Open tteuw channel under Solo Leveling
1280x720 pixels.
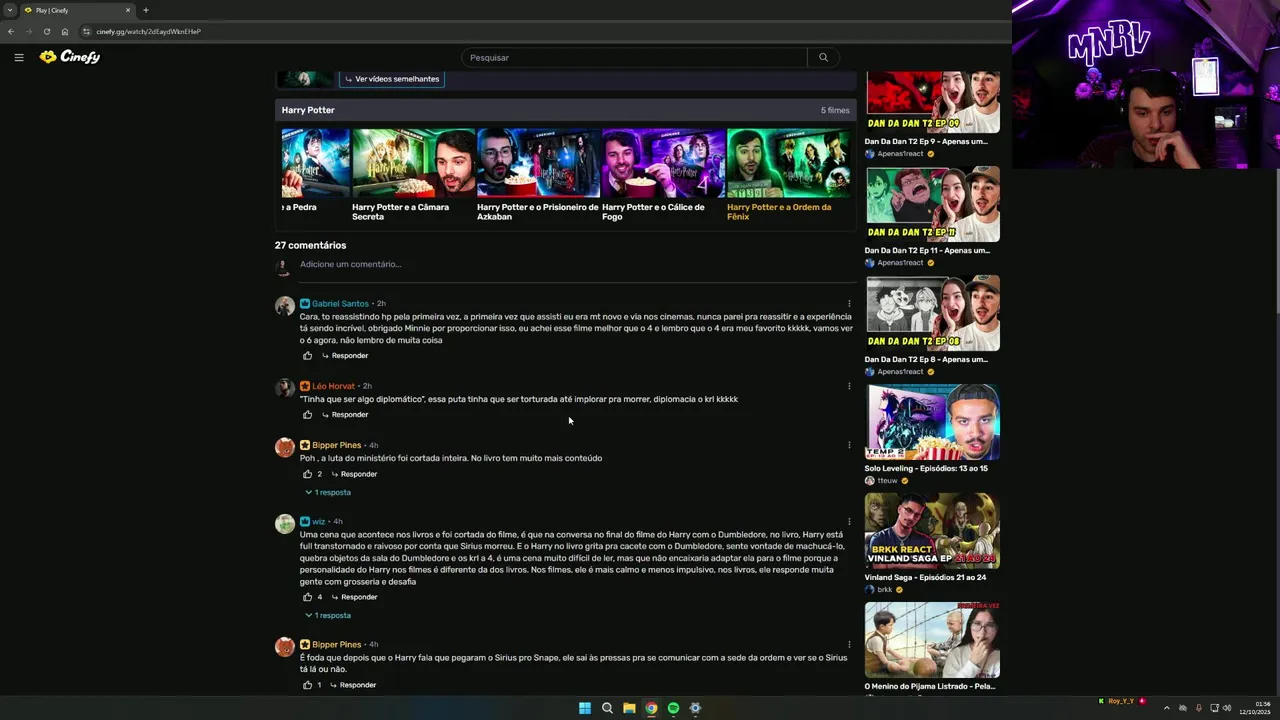pyautogui.click(x=888, y=481)
